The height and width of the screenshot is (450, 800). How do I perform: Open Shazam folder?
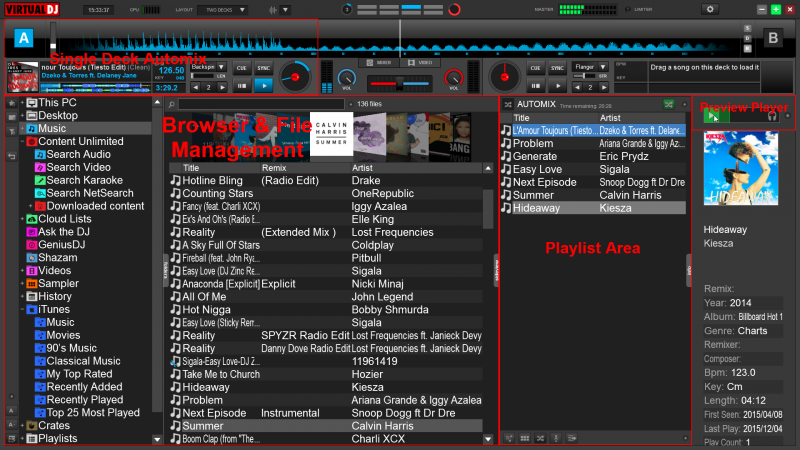click(58, 258)
